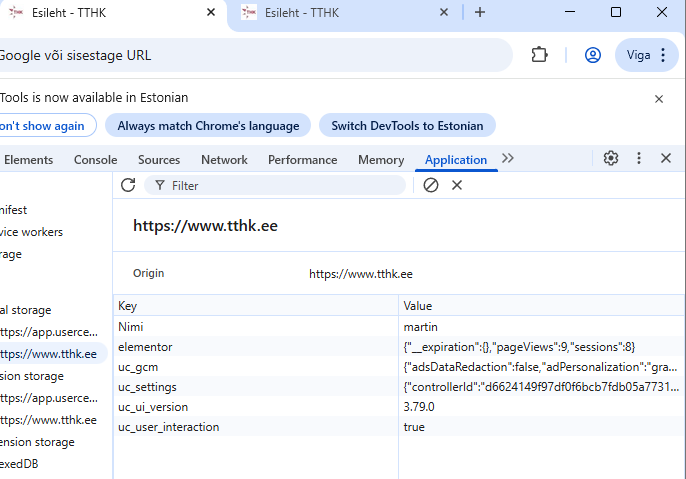Open a new browser tab
This screenshot has width=686, height=479.
click(480, 12)
